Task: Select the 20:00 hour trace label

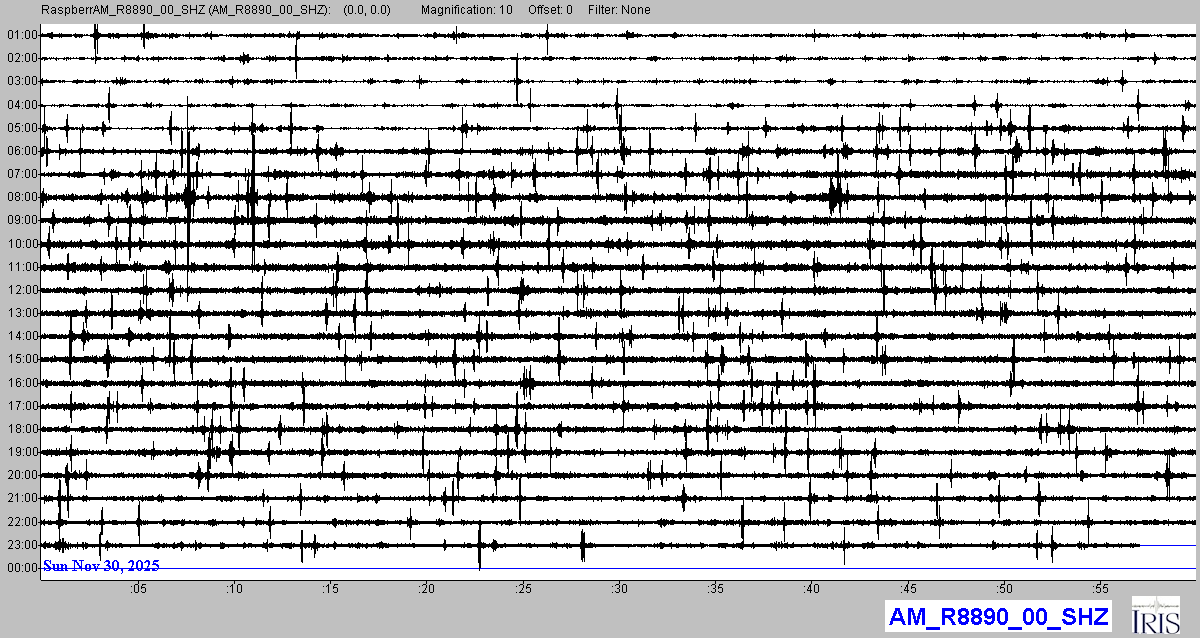Action: click(x=22, y=475)
